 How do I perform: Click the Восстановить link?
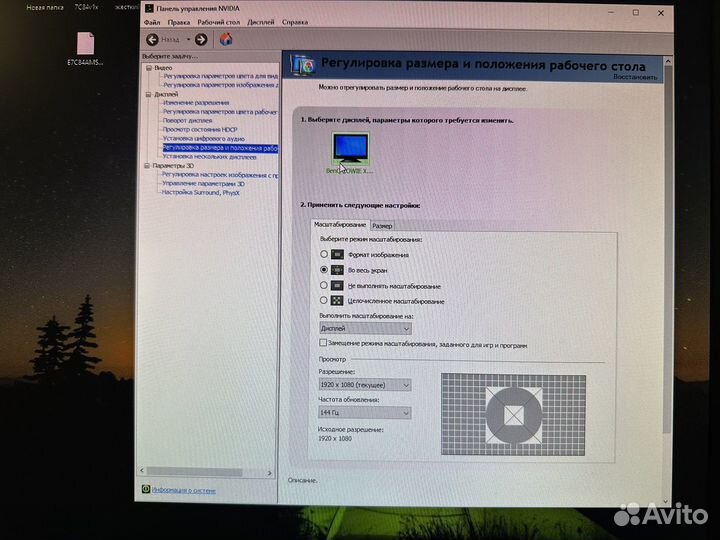tap(635, 77)
